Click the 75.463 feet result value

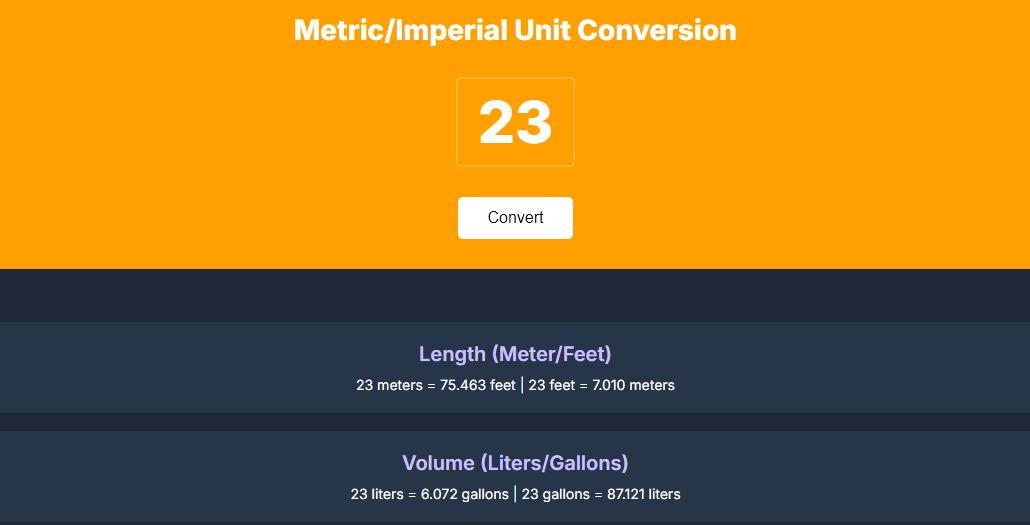[x=478, y=385]
